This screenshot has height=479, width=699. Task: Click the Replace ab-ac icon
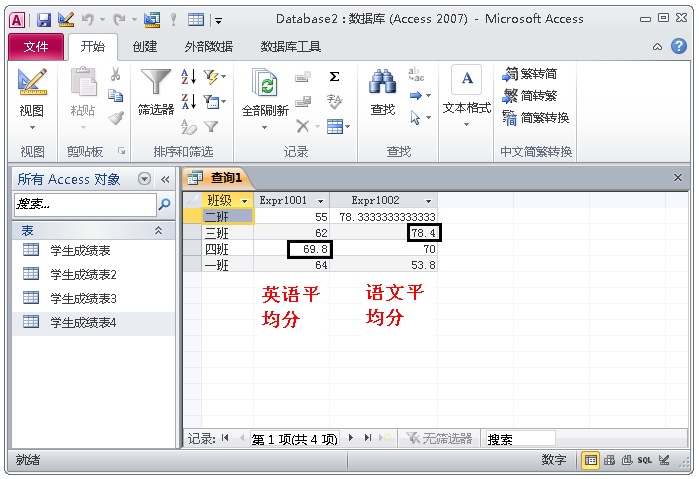coord(416,74)
